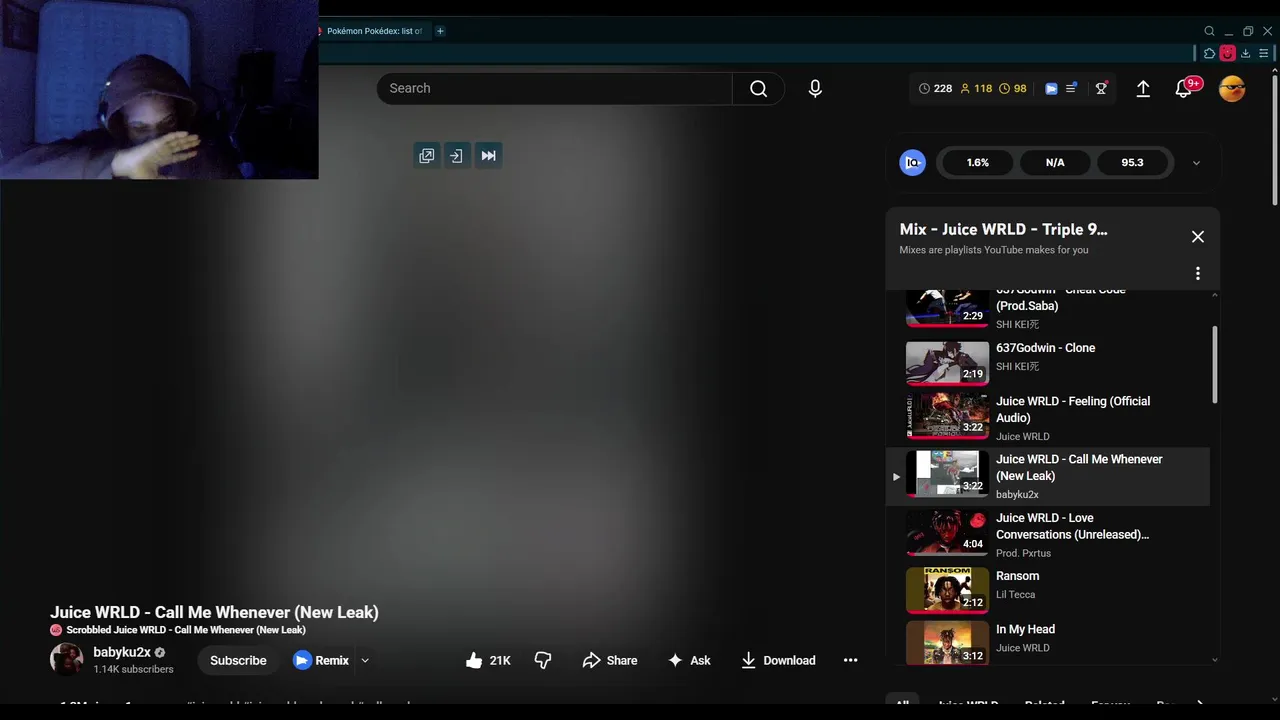Viewport: 1280px width, 720px height.
Task: Open the browser sidebar settings icon
Action: pos(1264,53)
